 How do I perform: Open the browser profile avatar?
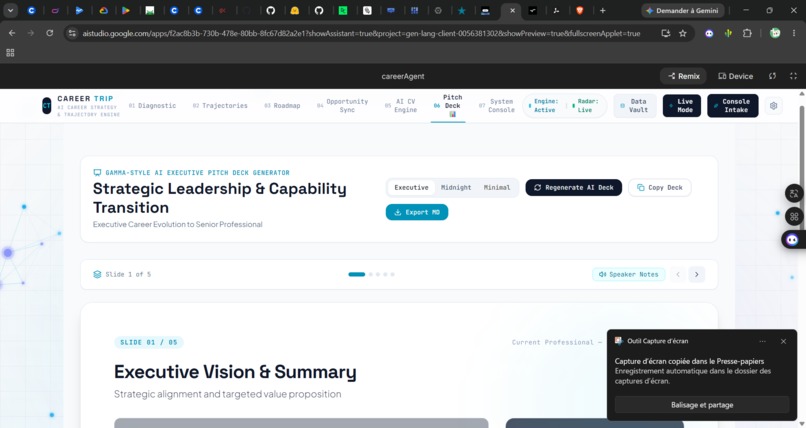click(775, 33)
